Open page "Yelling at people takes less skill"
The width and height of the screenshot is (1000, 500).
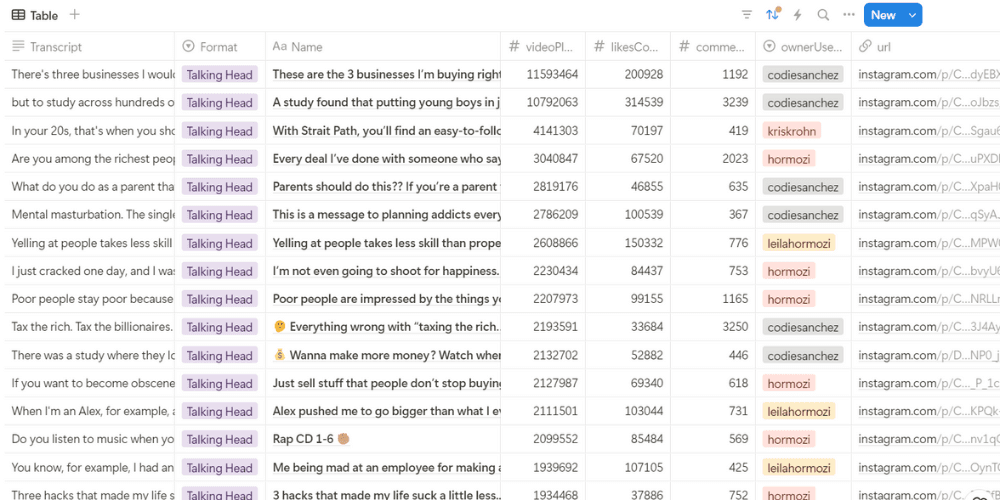[386, 243]
